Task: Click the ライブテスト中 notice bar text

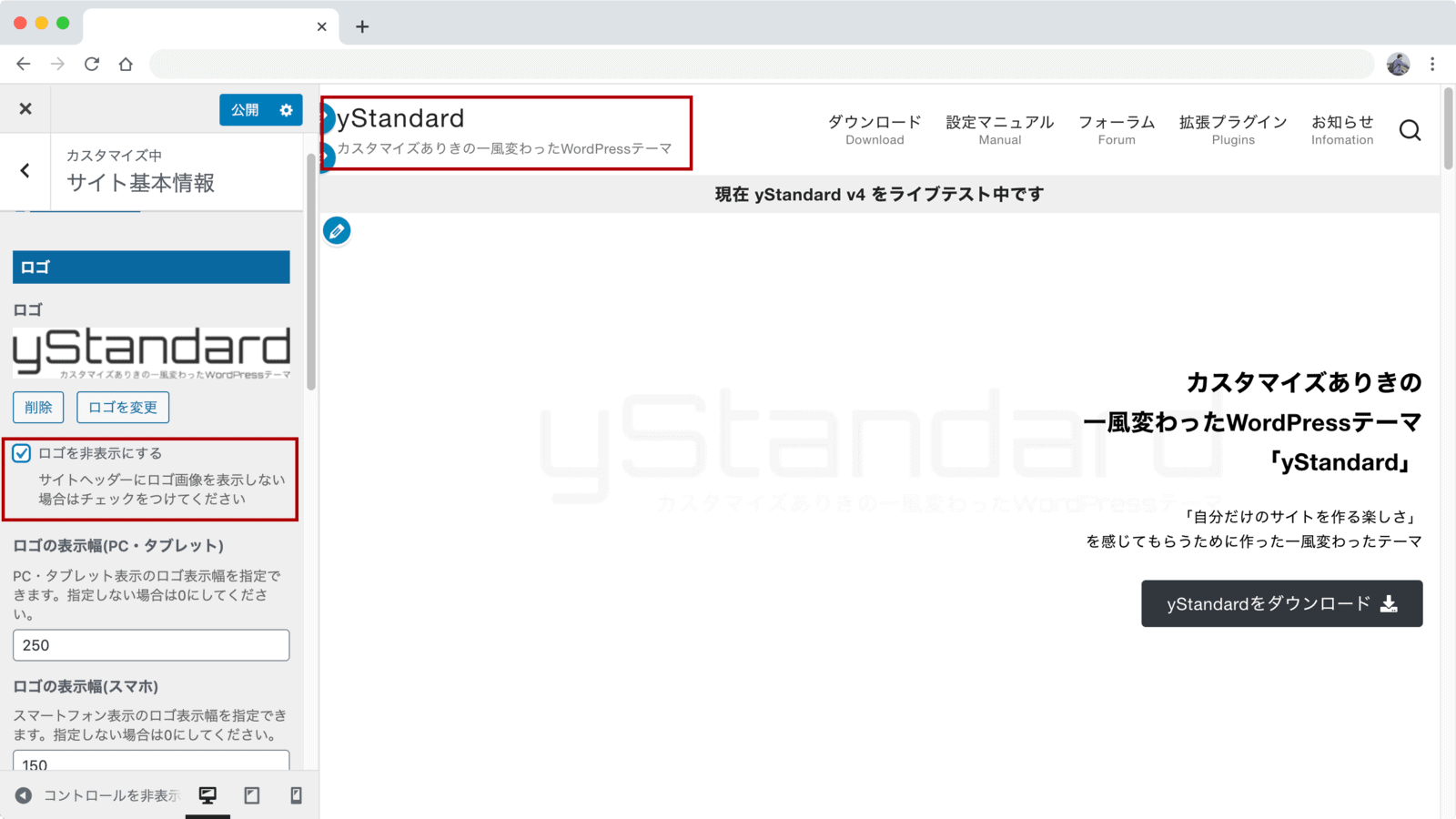Action: click(x=879, y=195)
